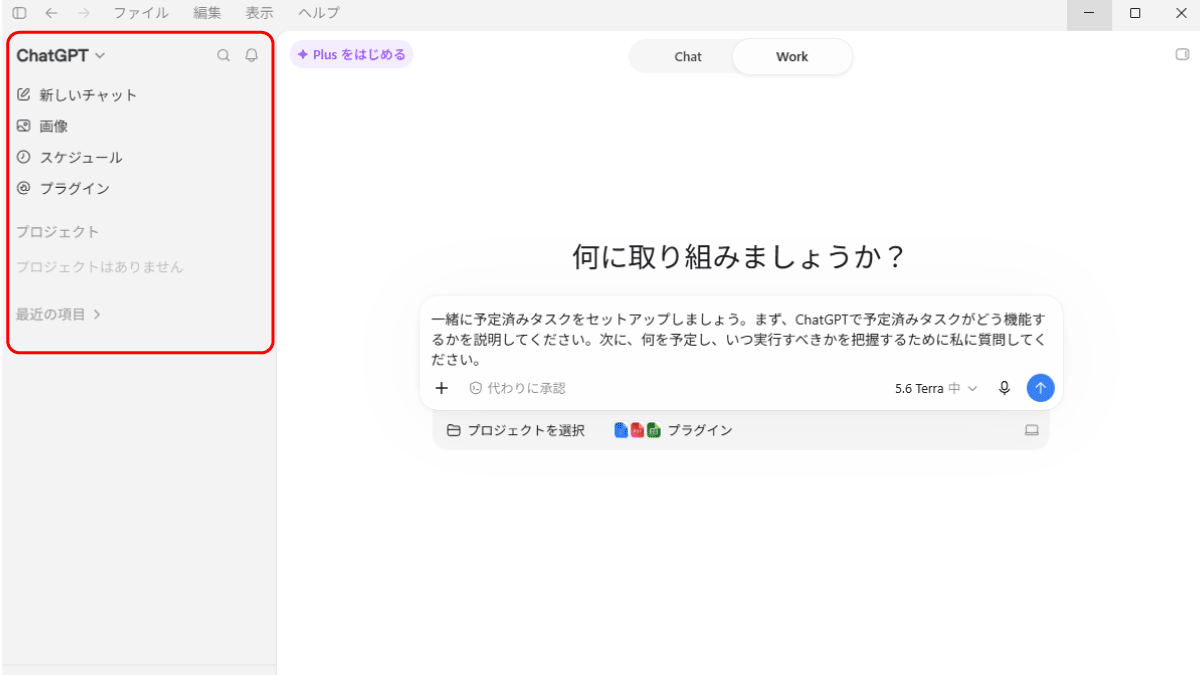Open the 表示 menu
The width and height of the screenshot is (1200, 675).
[x=260, y=13]
